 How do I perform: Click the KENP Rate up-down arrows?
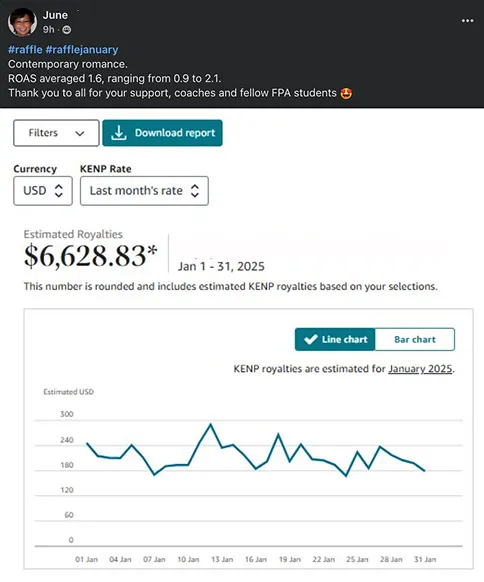[195, 191]
